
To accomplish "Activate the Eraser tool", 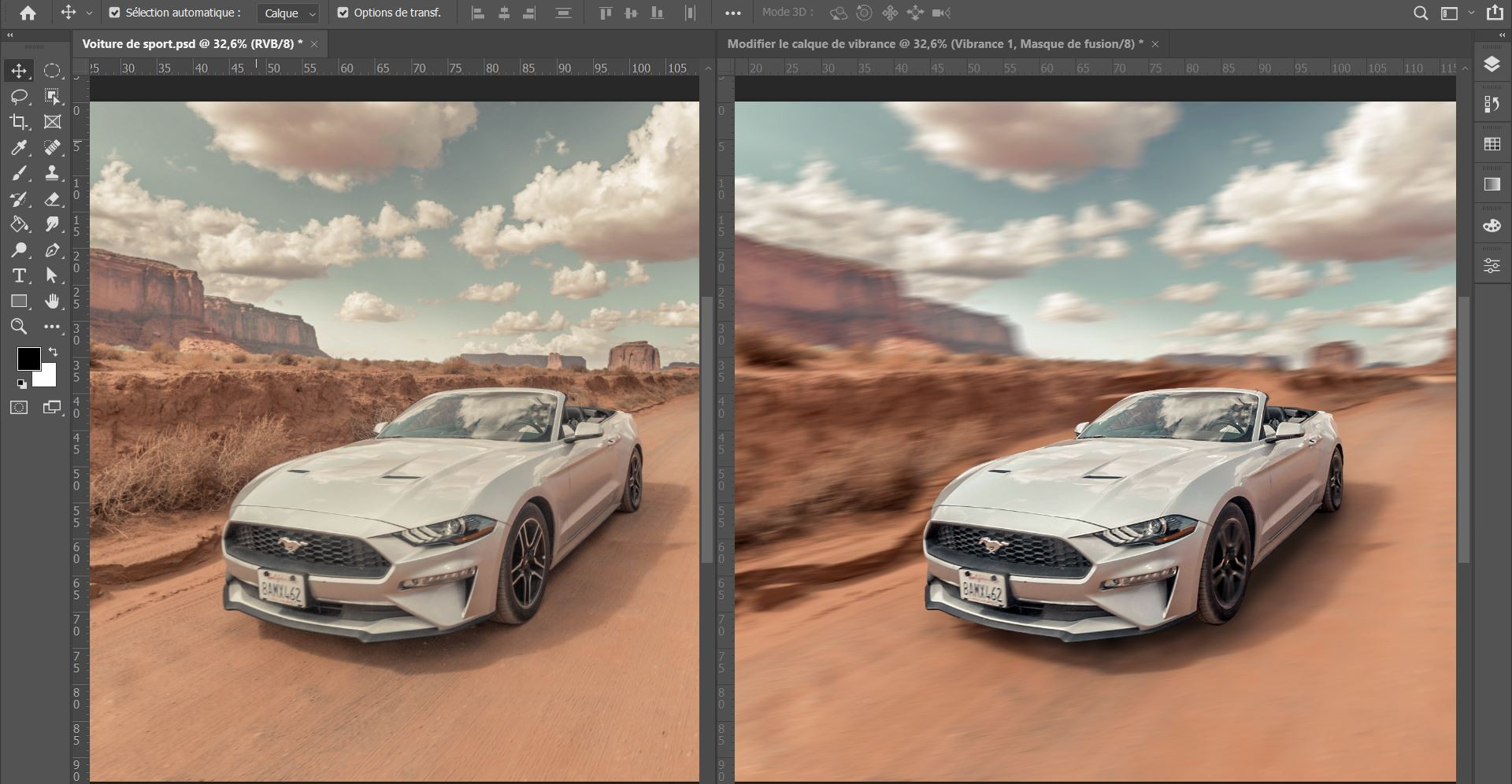I will click(52, 199).
